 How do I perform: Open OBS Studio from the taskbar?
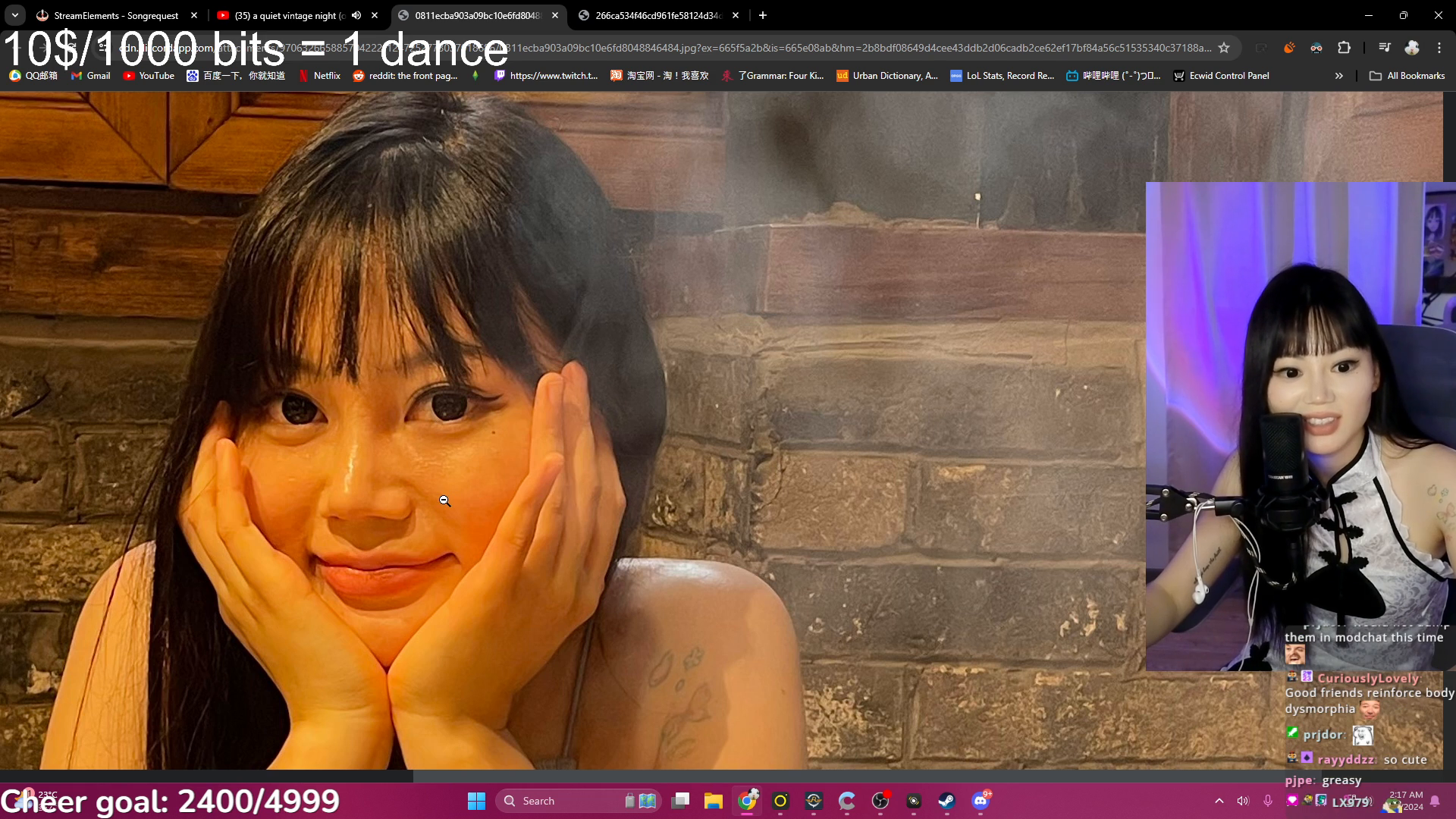coord(880,801)
